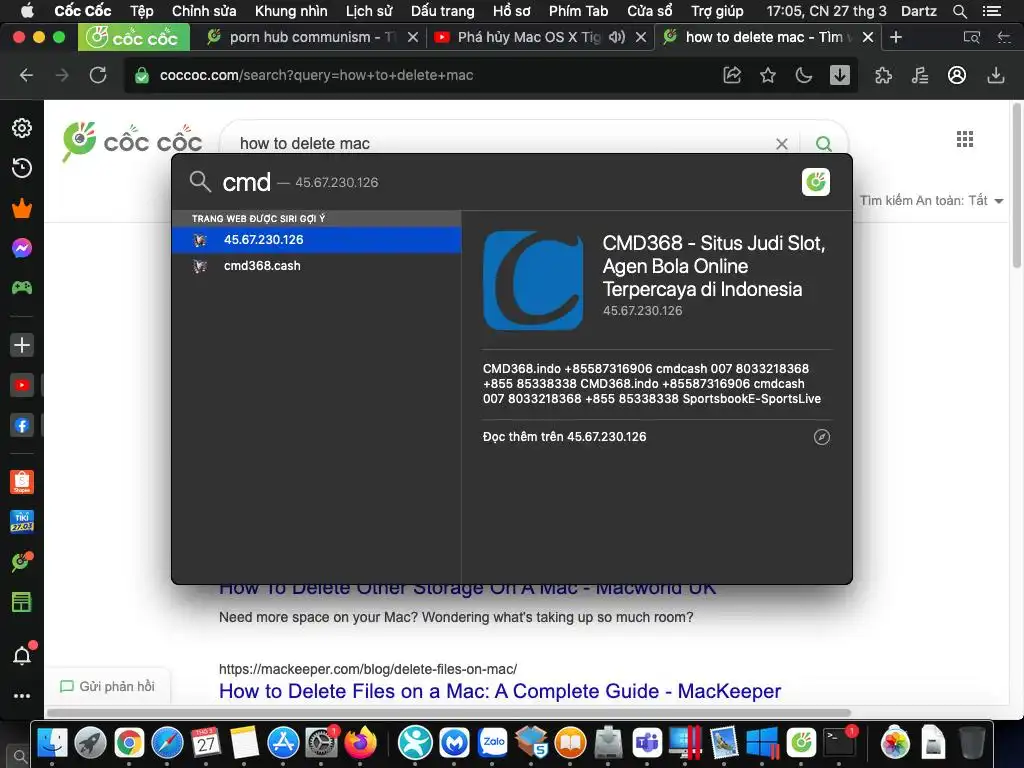
Task: Click the Gửi phản hồi feedback button
Action: click(x=108, y=686)
